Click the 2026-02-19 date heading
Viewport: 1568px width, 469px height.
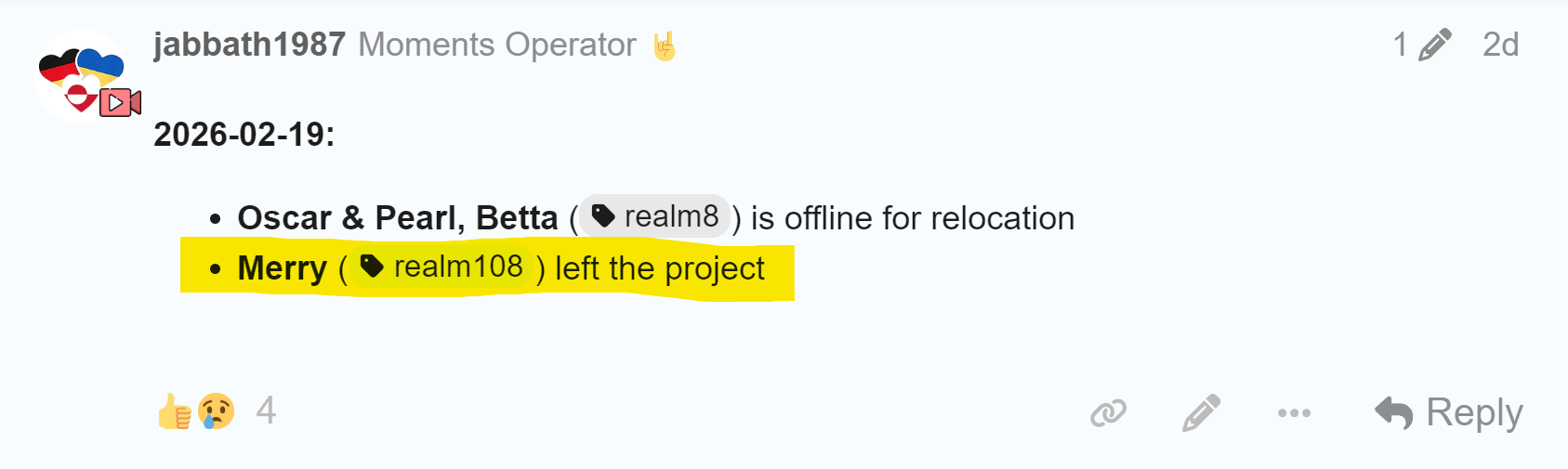pyautogui.click(x=244, y=135)
